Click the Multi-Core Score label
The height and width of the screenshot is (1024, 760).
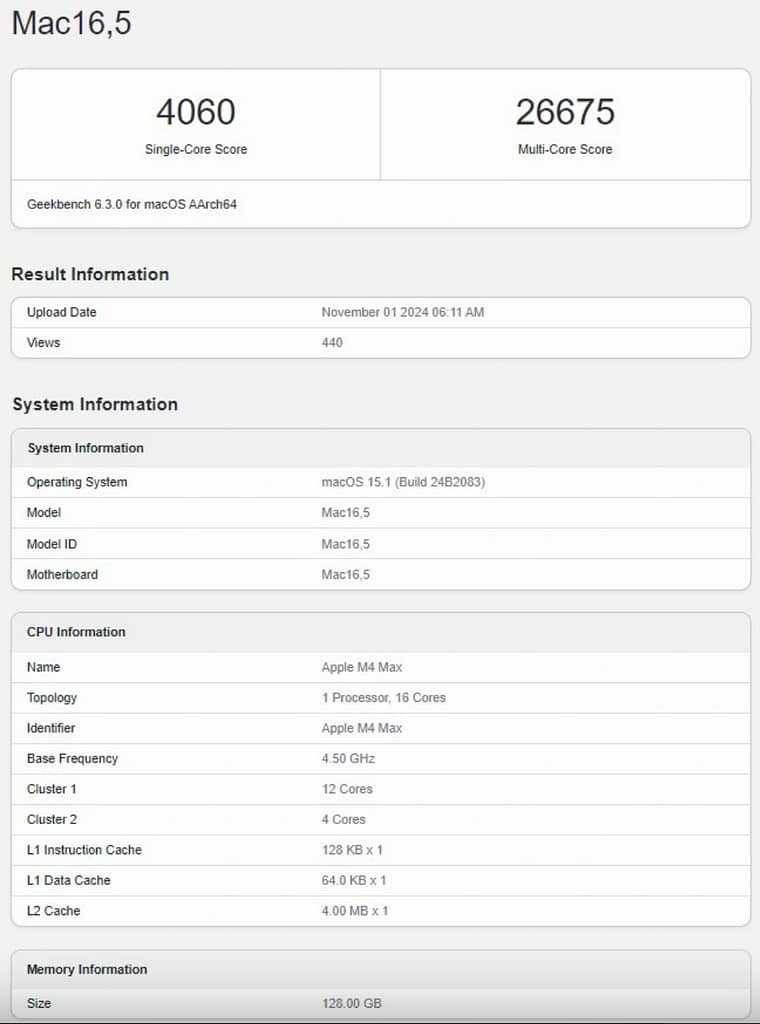(565, 149)
